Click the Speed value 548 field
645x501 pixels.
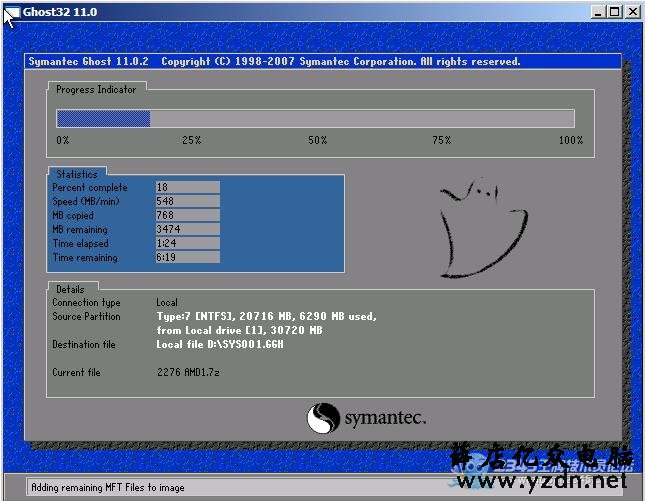(188, 201)
